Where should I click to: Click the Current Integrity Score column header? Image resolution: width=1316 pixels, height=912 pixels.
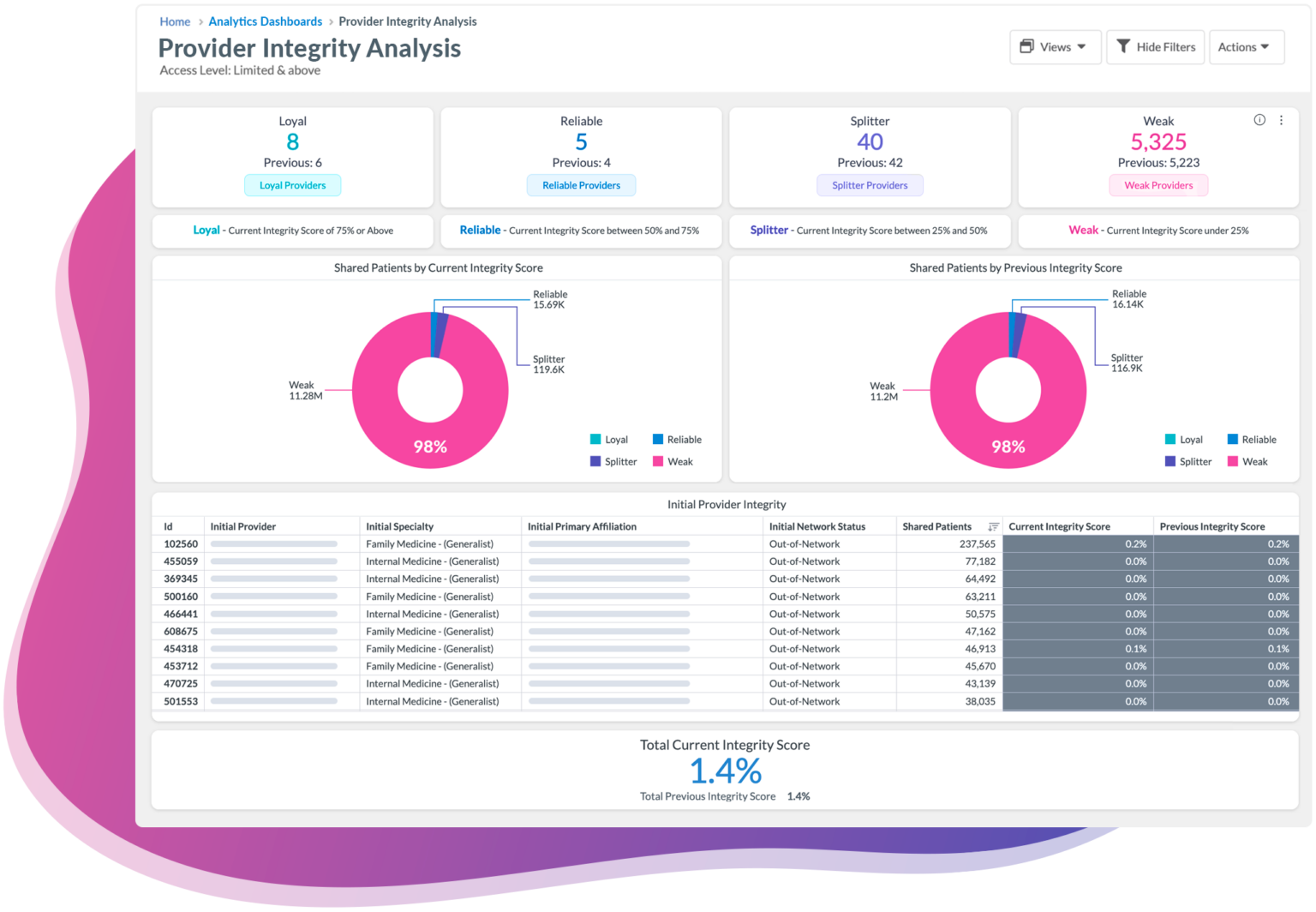(1060, 526)
